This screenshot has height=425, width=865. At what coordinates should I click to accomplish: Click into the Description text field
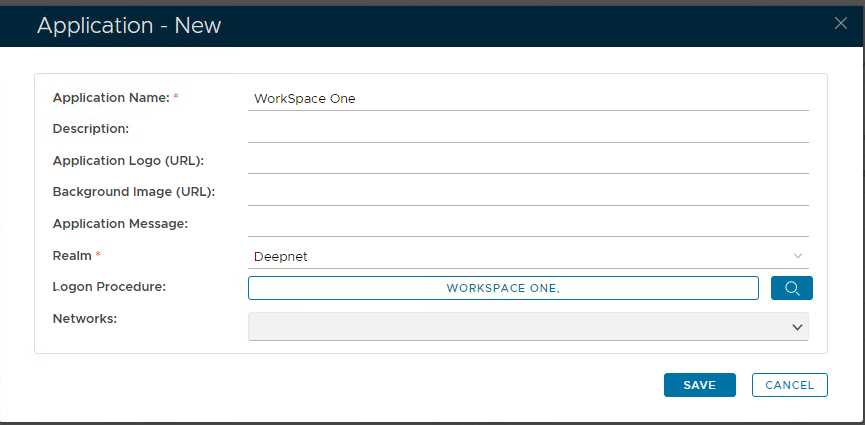(x=528, y=130)
